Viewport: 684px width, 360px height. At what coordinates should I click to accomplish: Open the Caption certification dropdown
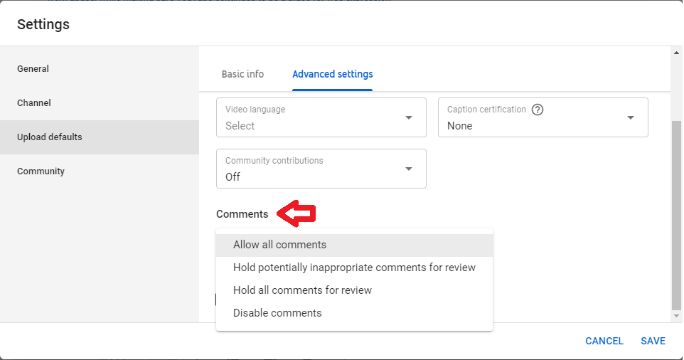click(543, 117)
